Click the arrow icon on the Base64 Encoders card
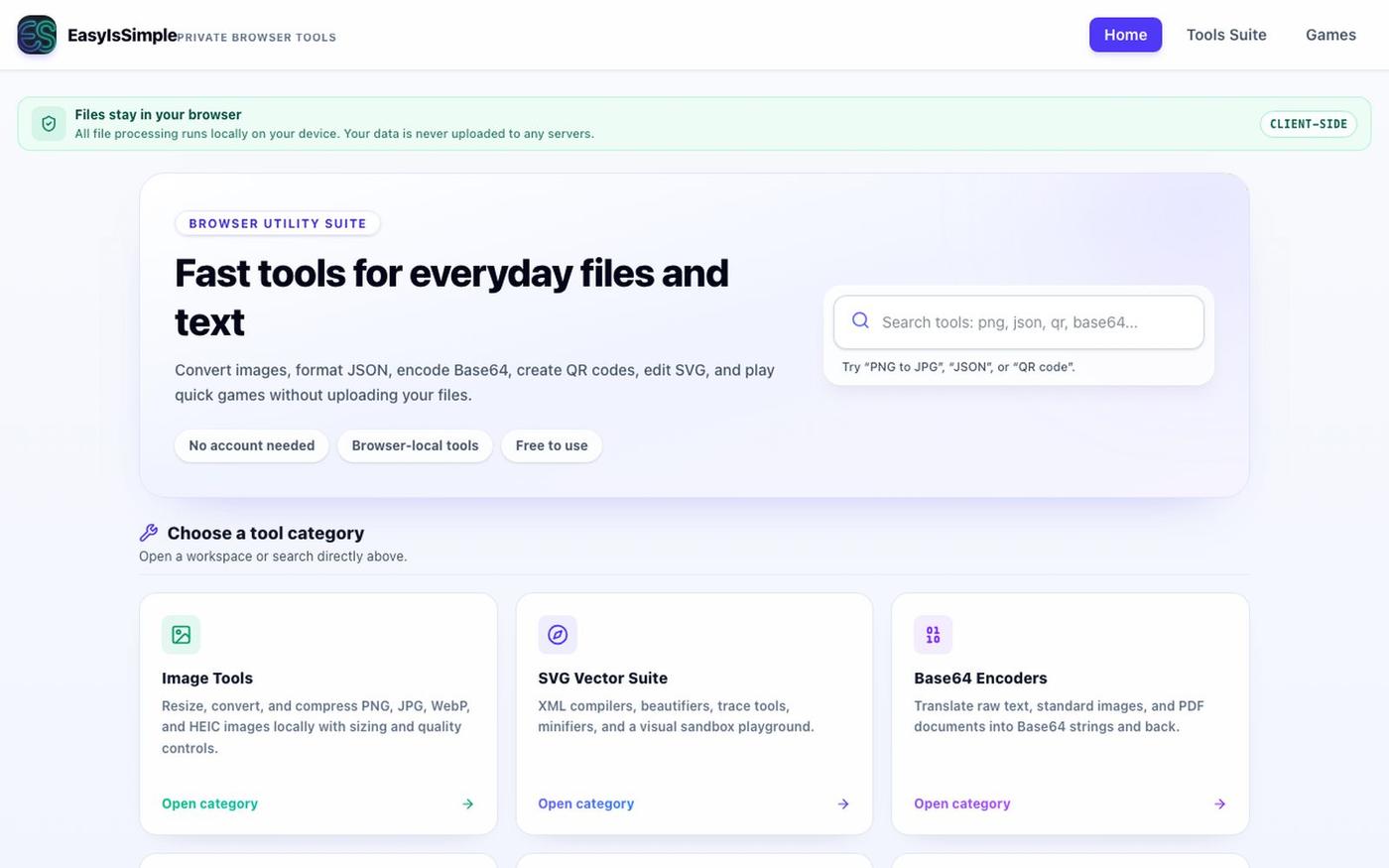The width and height of the screenshot is (1389, 868). (x=1220, y=805)
